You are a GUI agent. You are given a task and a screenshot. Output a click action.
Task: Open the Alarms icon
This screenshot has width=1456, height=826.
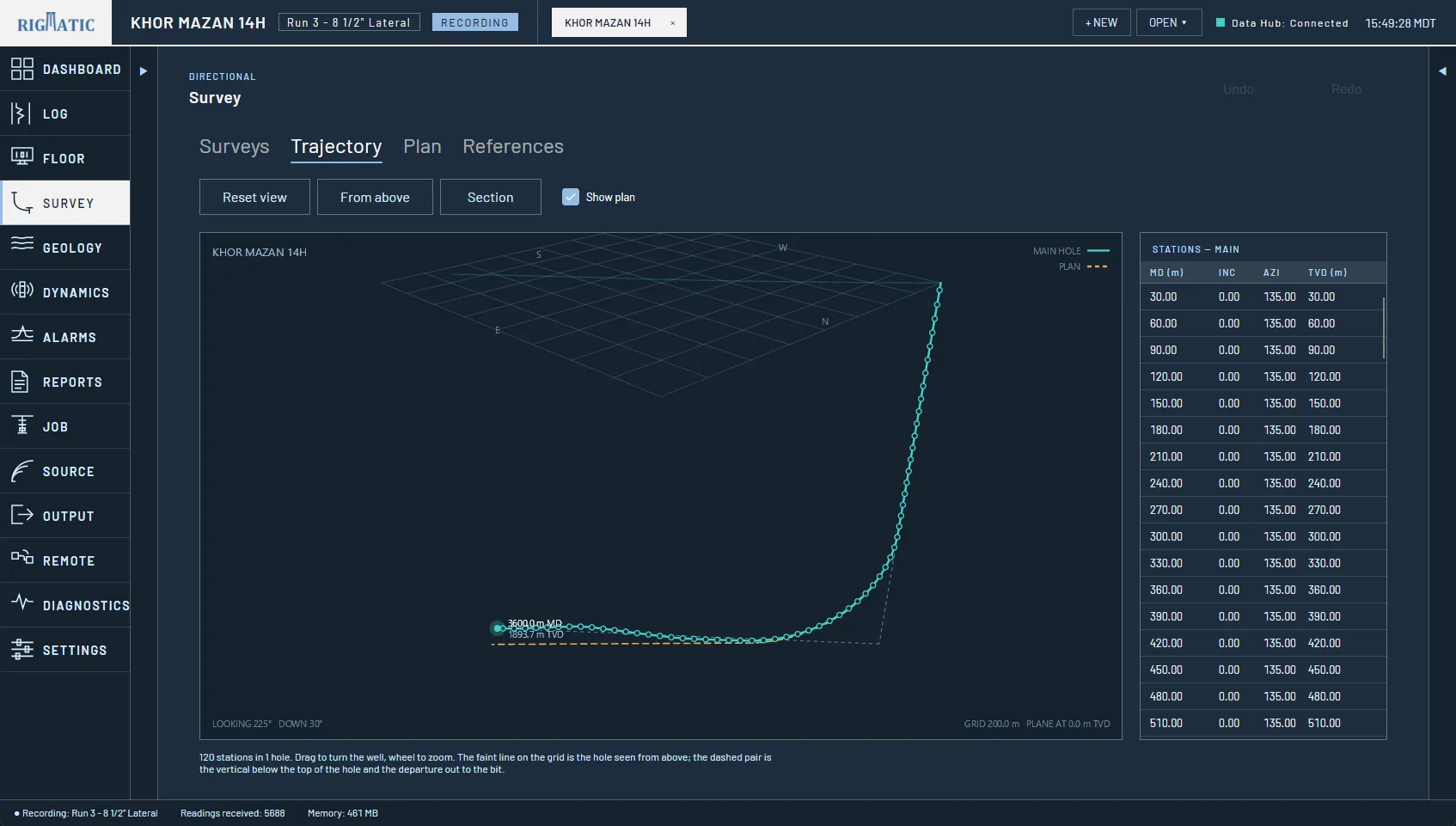(22, 334)
